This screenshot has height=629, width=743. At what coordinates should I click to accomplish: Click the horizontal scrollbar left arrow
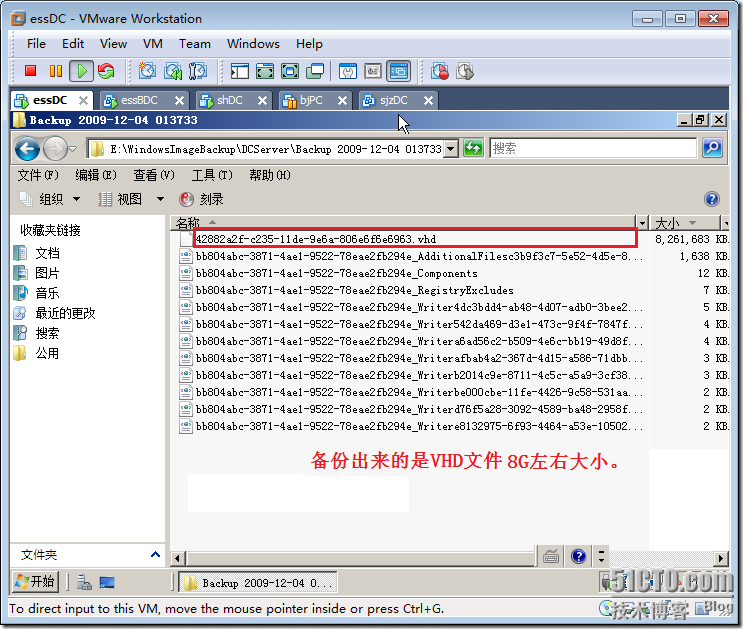point(178,558)
